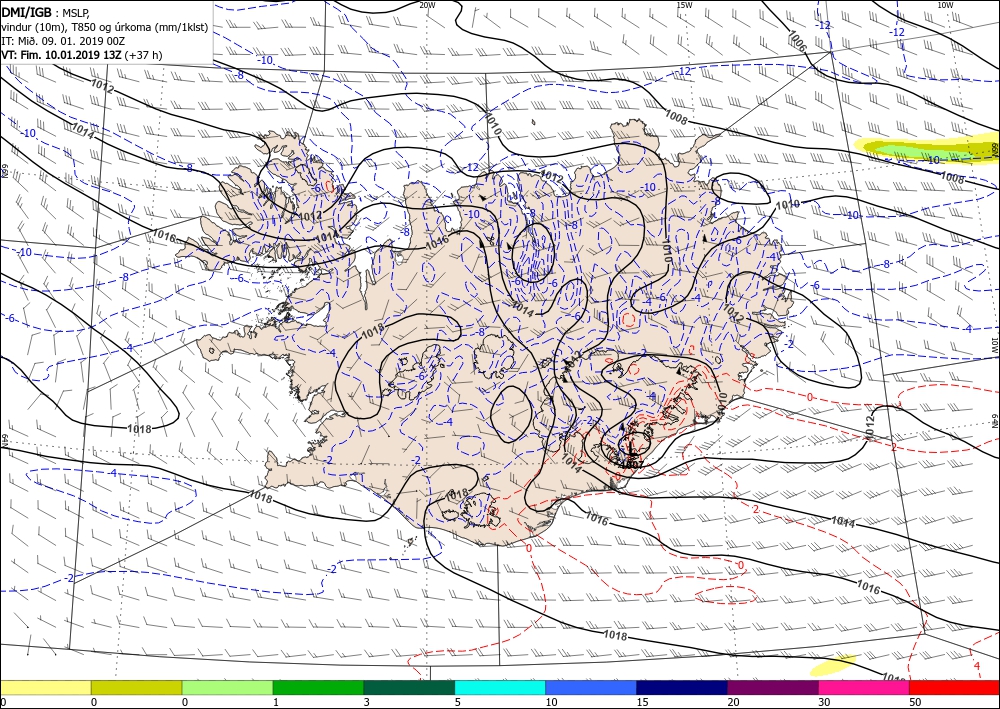Click the legend value "30"

tap(825, 702)
